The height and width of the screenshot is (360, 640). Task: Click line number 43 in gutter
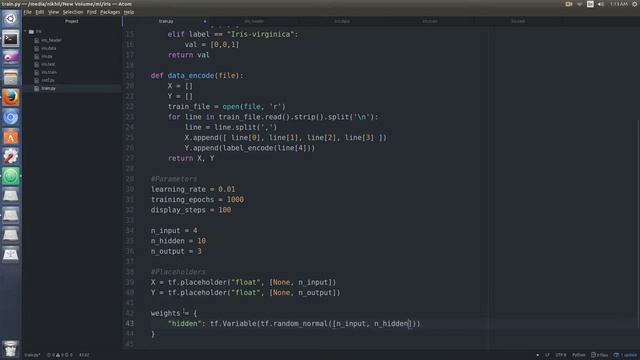pos(129,323)
